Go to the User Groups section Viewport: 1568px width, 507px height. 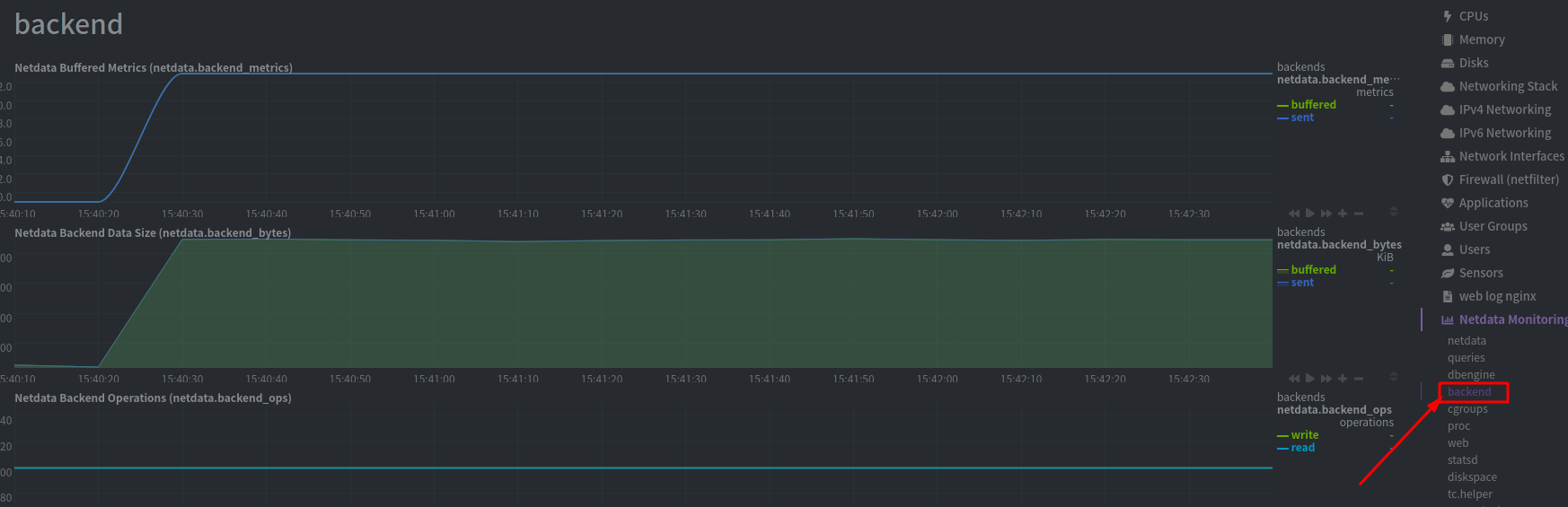pyautogui.click(x=1493, y=226)
